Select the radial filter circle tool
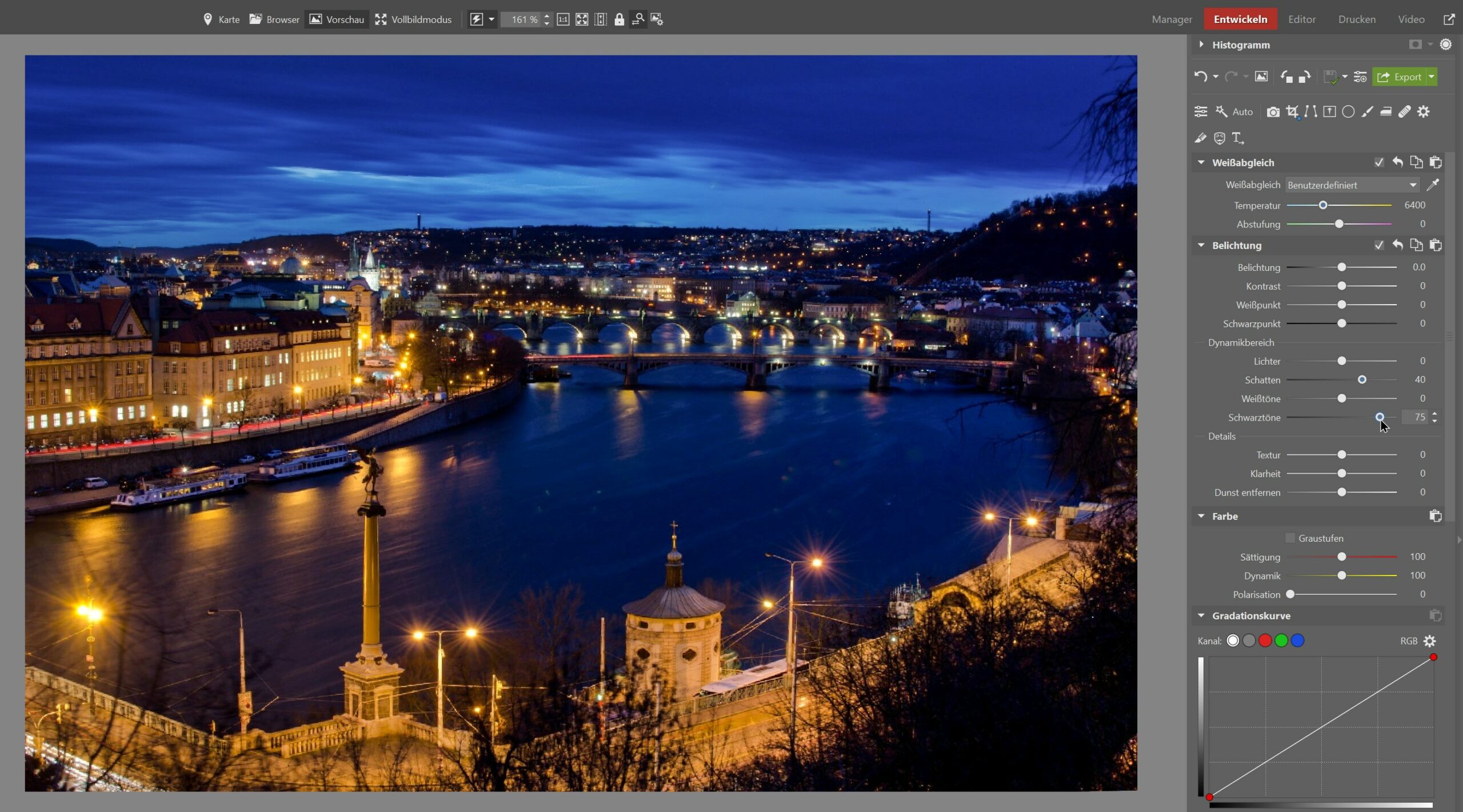 click(x=1348, y=111)
